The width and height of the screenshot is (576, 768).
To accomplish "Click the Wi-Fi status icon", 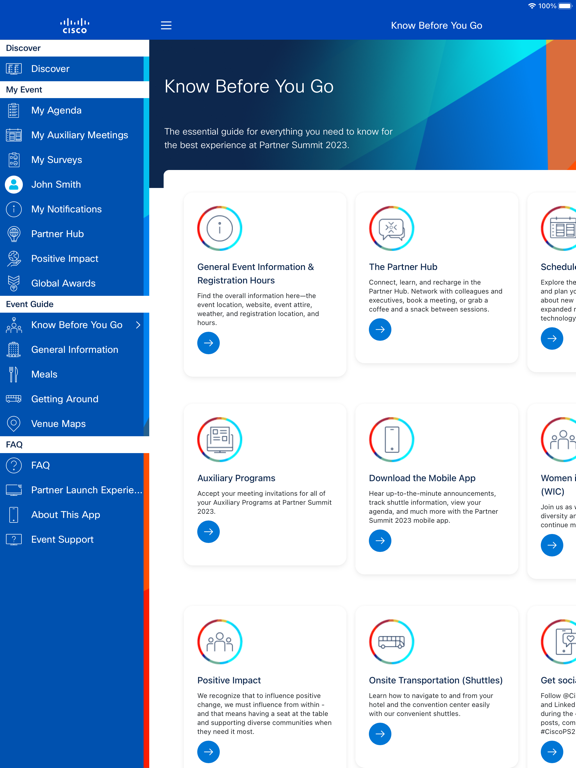I will 532,6.
